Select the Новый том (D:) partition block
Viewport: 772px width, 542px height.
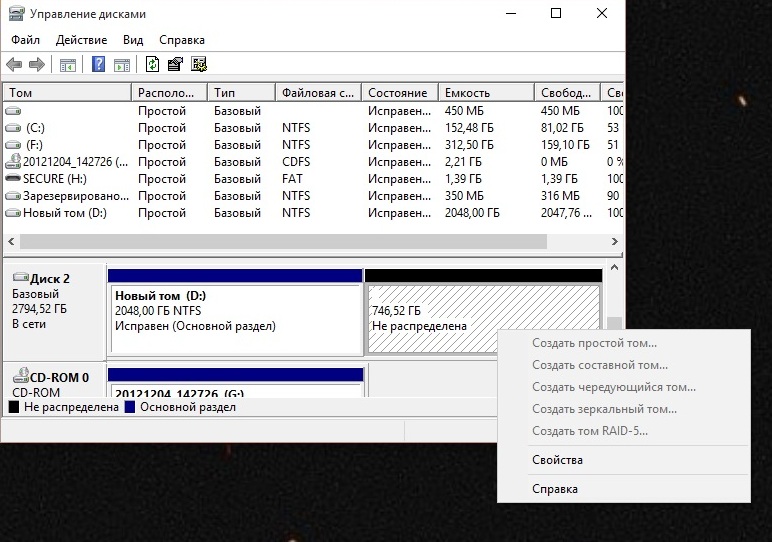[x=236, y=312]
